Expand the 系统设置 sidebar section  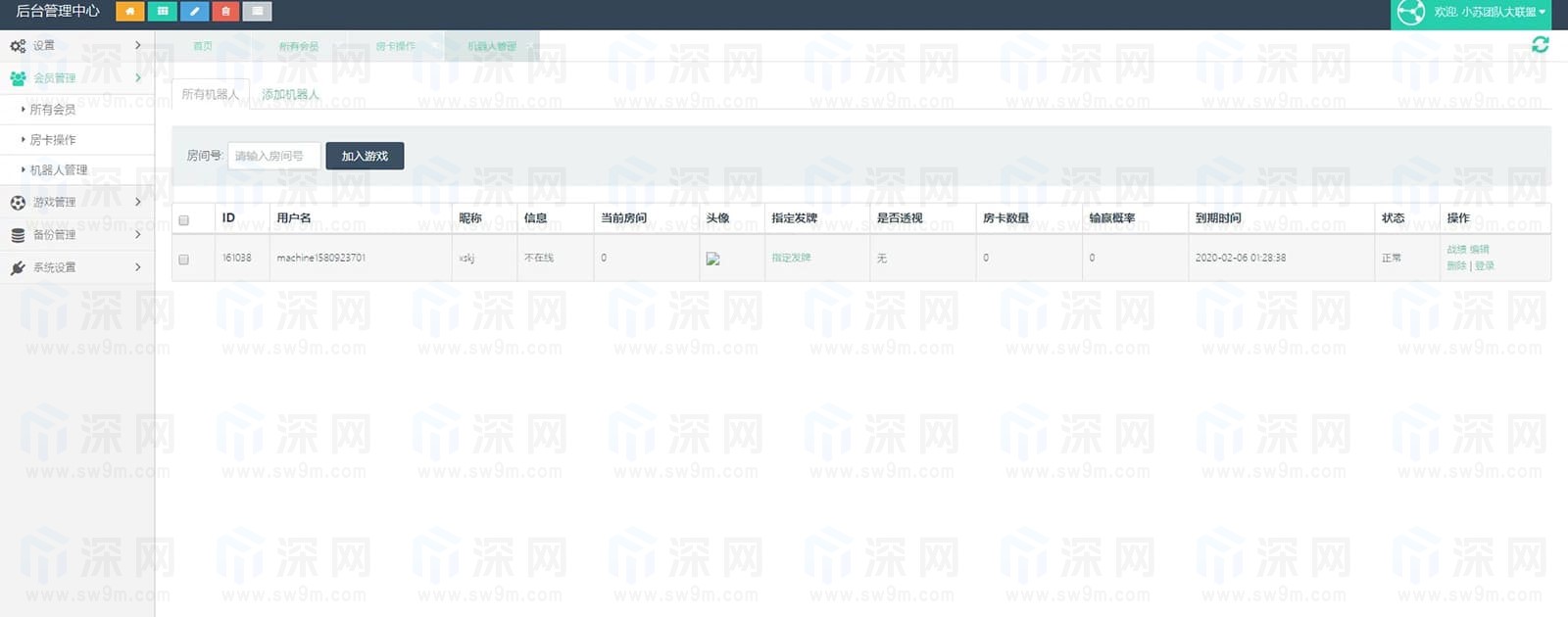click(x=76, y=267)
